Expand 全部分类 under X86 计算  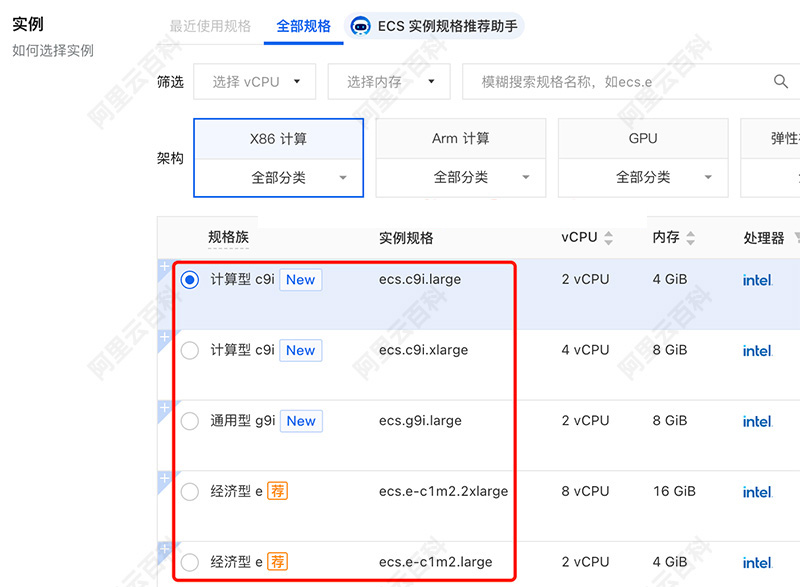pyautogui.click(x=278, y=177)
